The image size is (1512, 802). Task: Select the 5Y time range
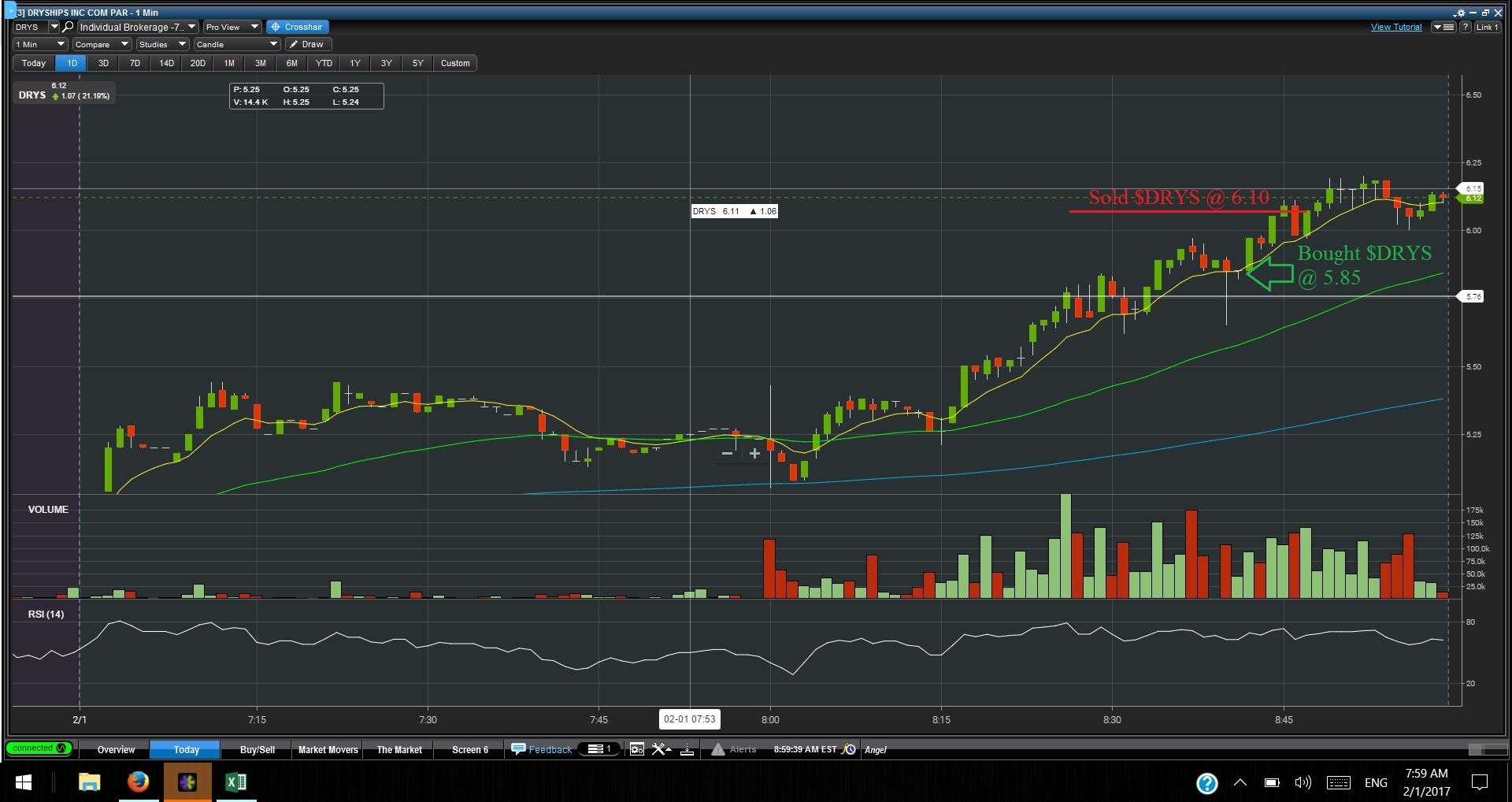coord(418,63)
